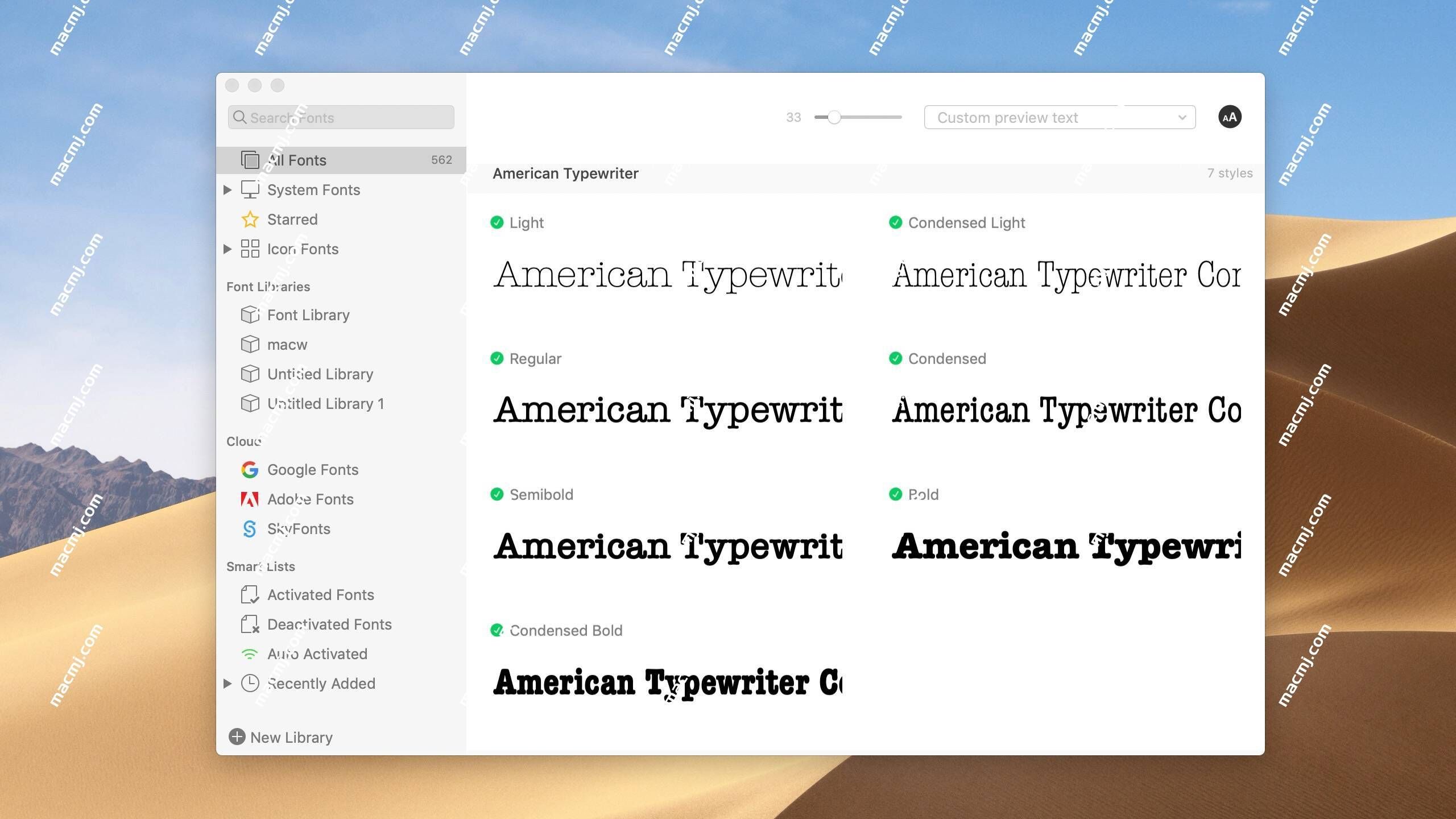Viewport: 1456px width, 819px height.
Task: Click the preview size value 33
Action: 793,117
